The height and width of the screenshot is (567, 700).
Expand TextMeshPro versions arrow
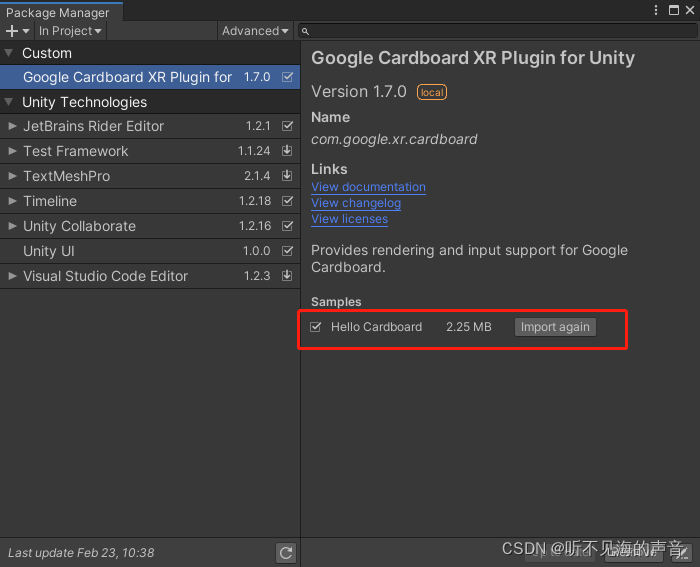12,176
